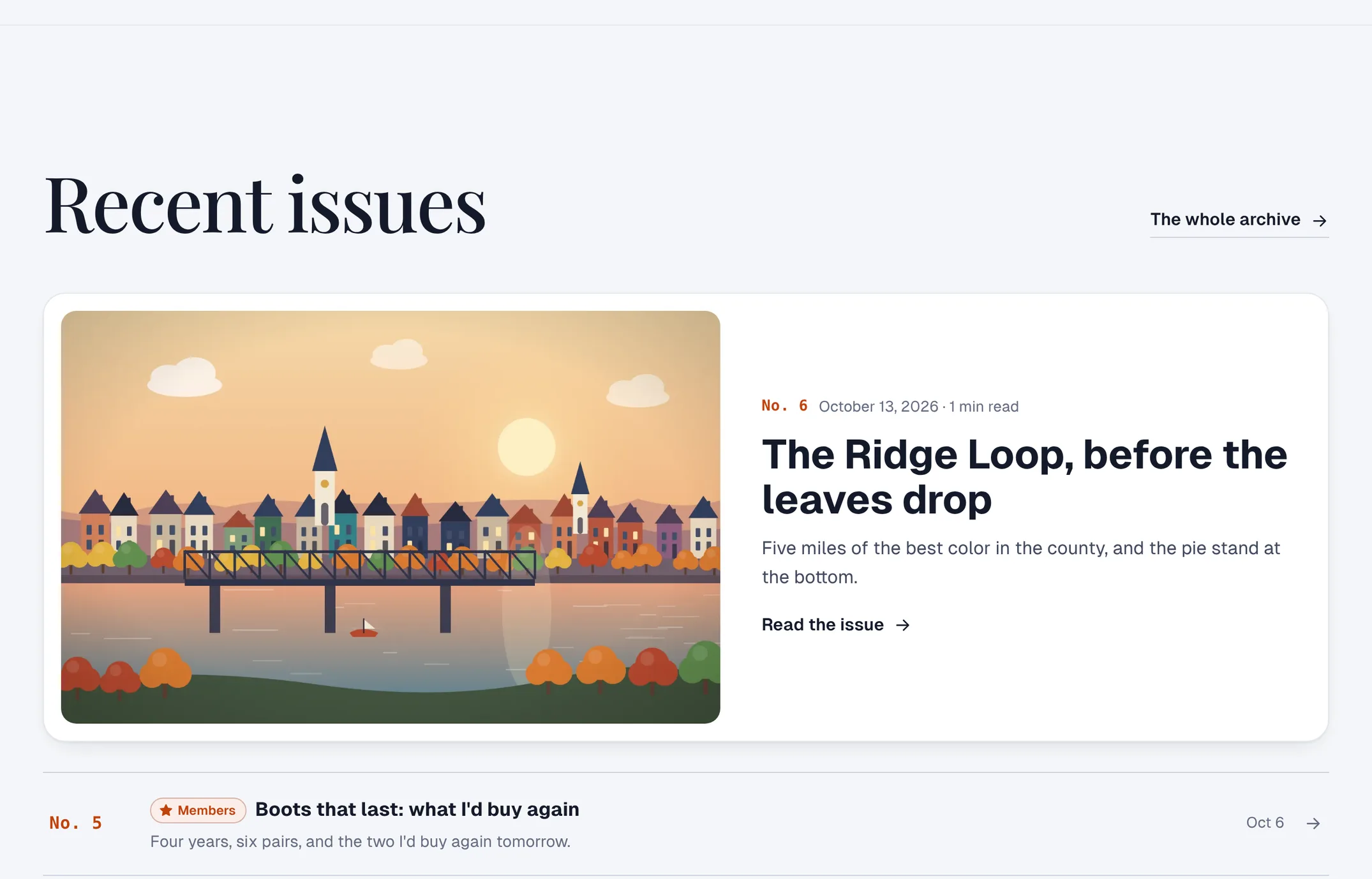
Task: Click the Members star badge
Action: click(x=198, y=810)
